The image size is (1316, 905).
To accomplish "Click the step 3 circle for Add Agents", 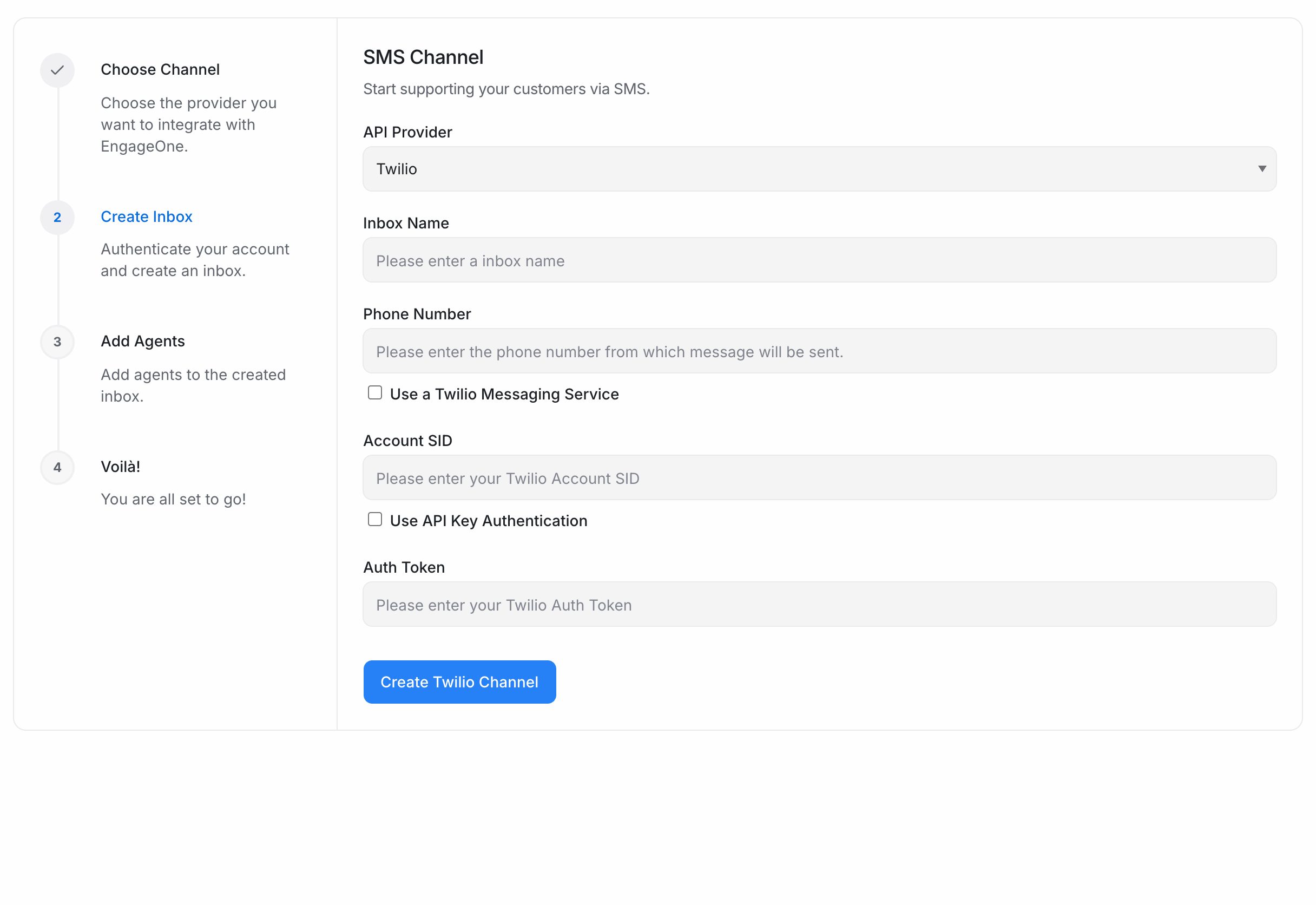I will [57, 342].
